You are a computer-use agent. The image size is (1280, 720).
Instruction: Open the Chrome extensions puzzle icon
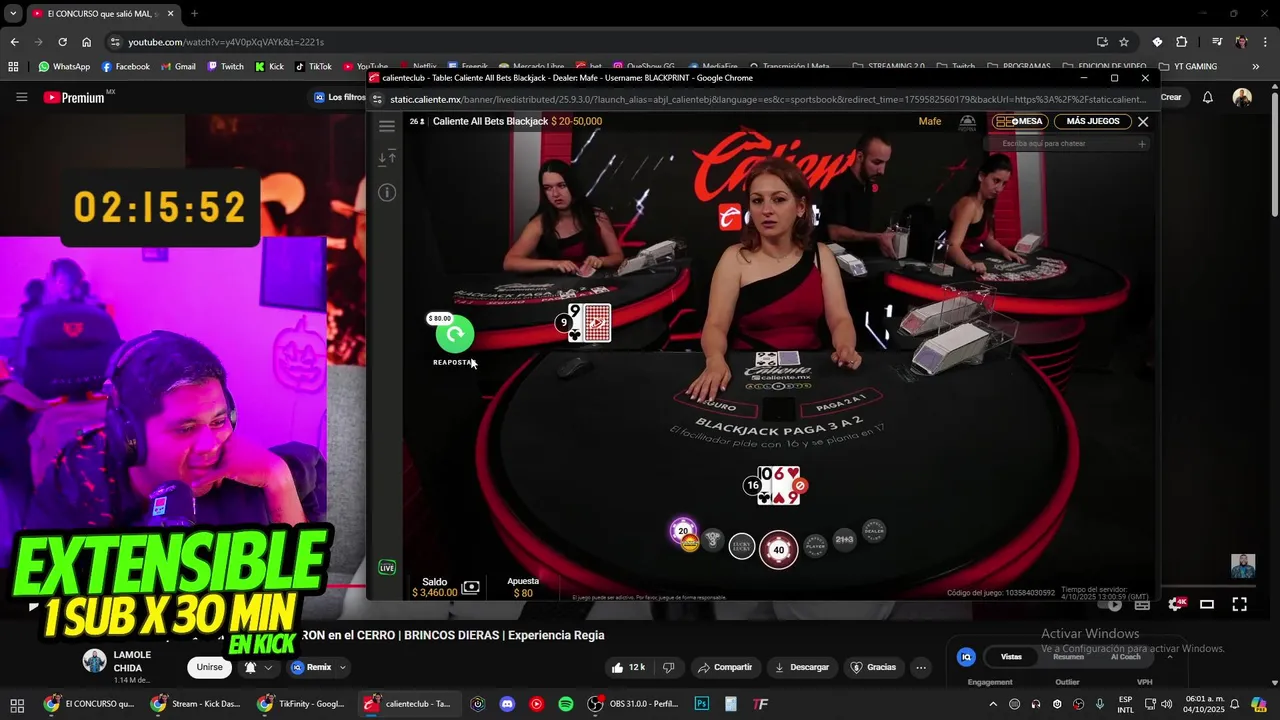1181,42
